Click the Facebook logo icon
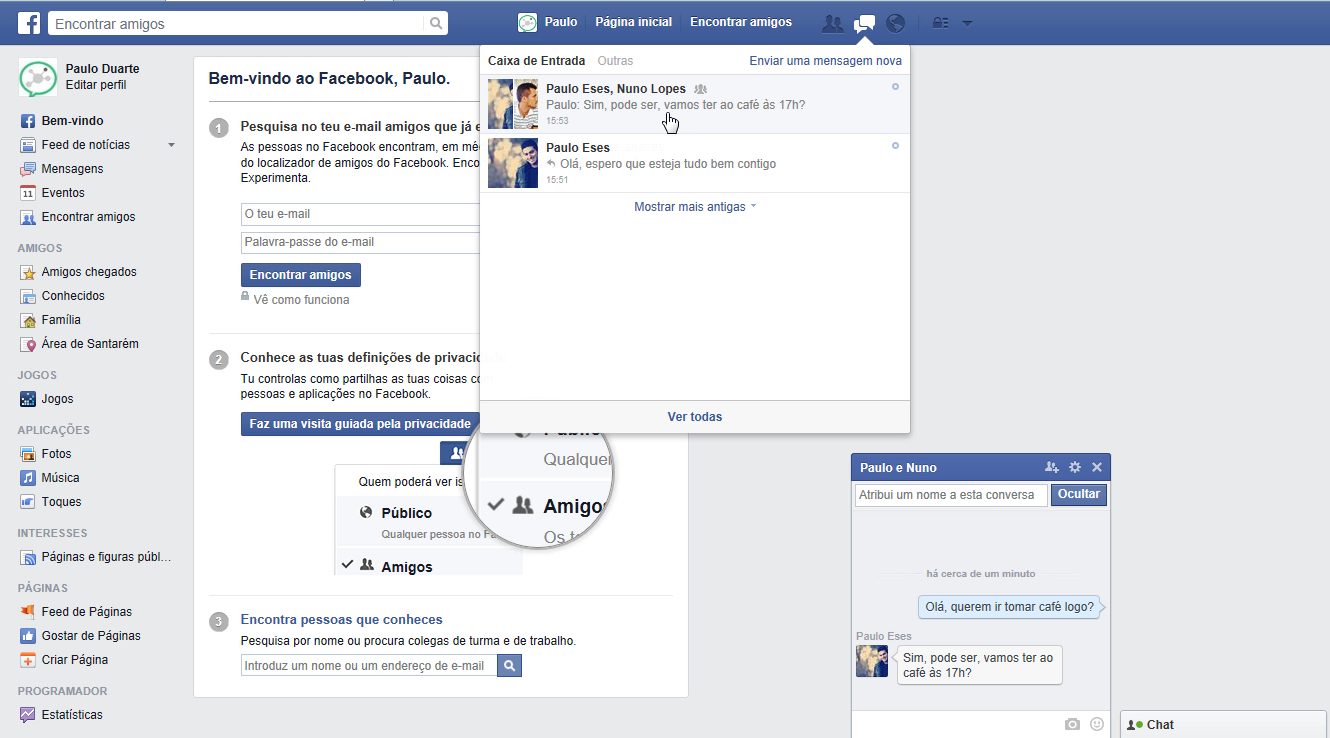The width and height of the screenshot is (1330, 738). 29,23
